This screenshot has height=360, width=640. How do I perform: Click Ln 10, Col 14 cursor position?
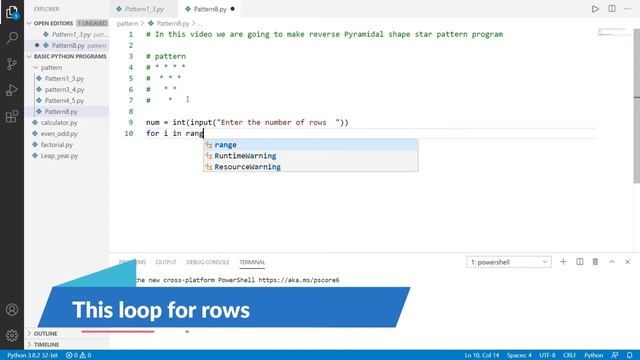pos(482,355)
